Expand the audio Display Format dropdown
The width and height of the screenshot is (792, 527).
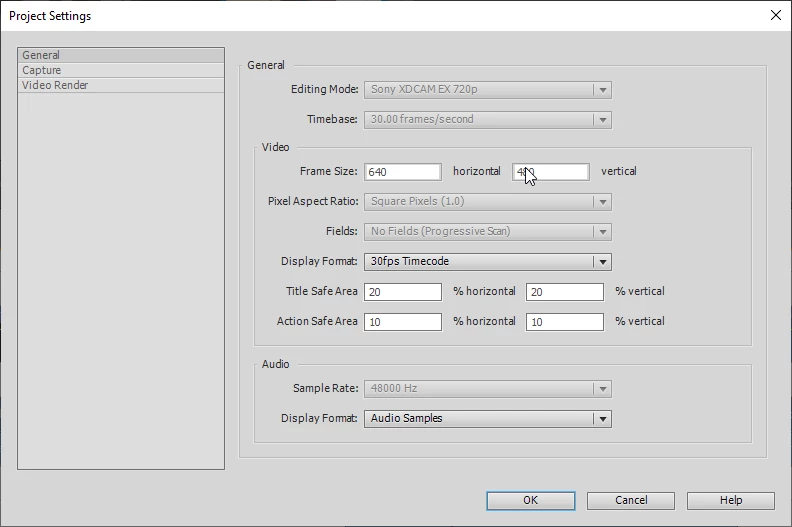[x=487, y=418]
